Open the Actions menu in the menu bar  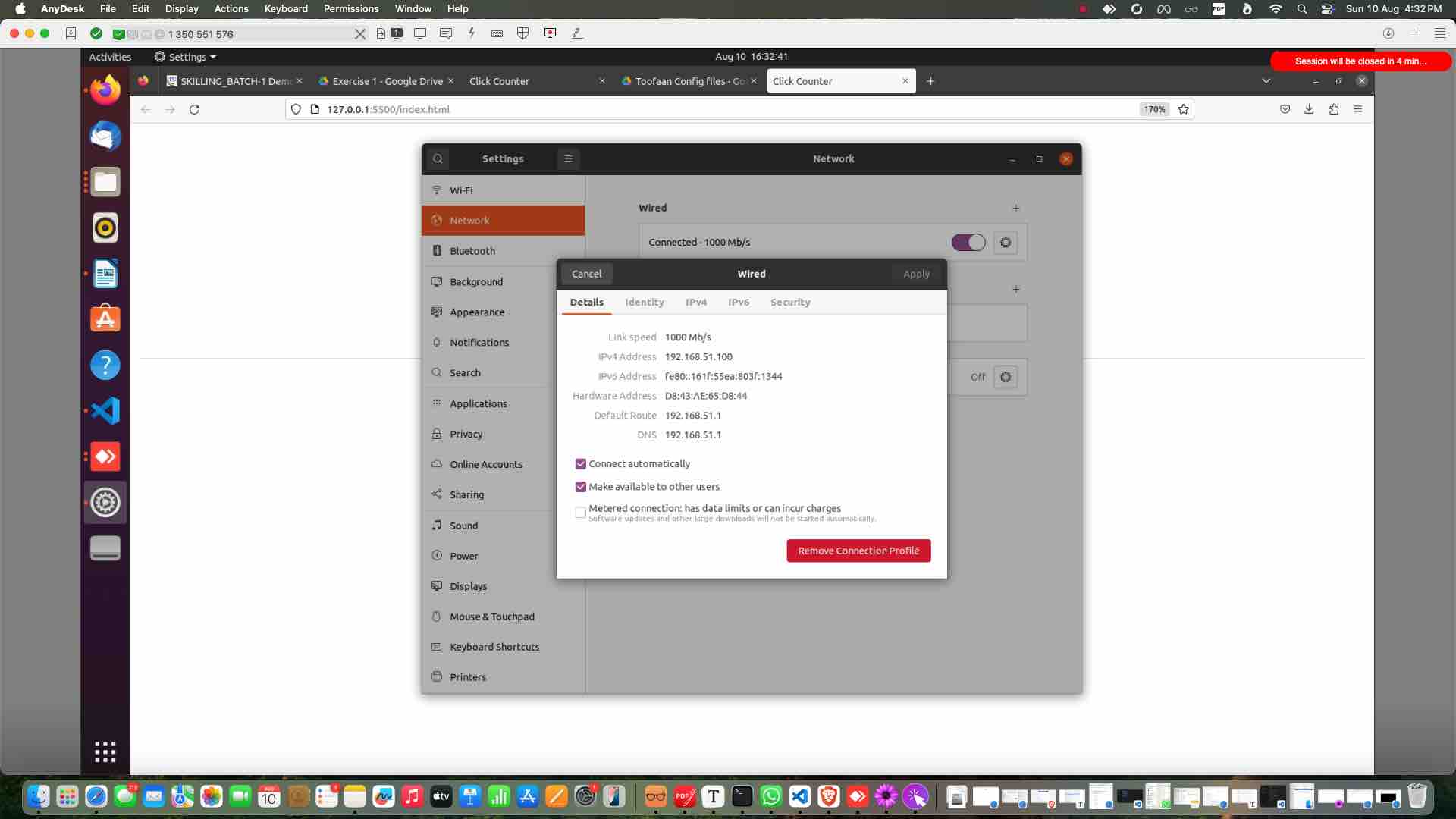pos(231,8)
